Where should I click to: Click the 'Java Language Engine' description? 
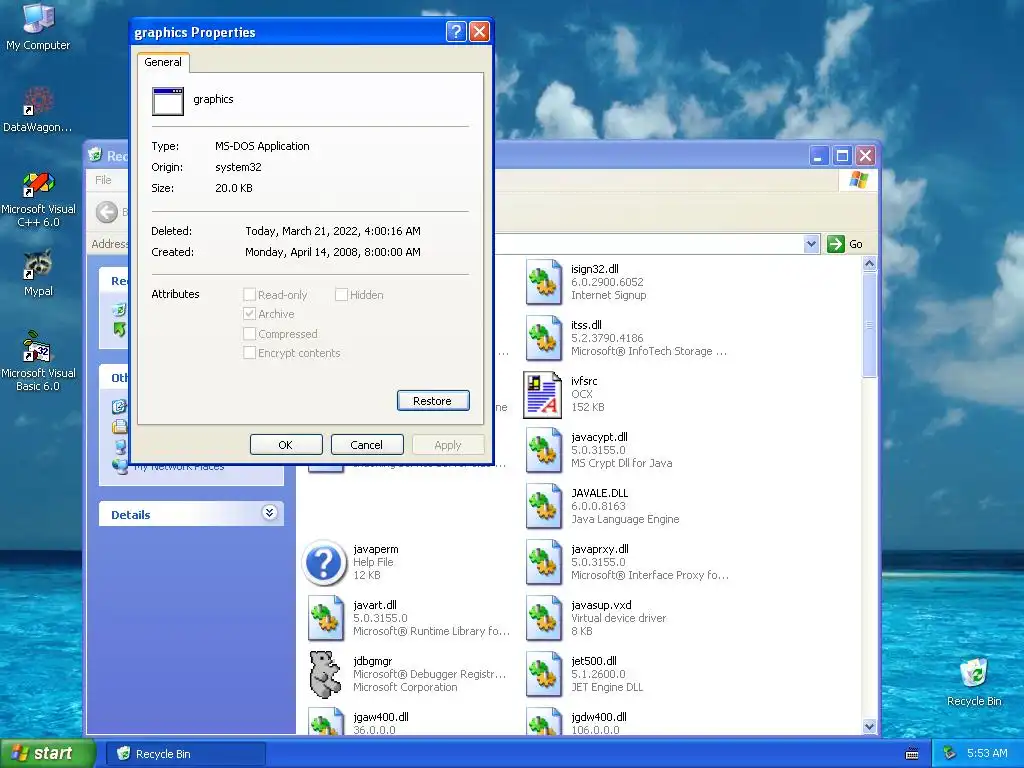[x=625, y=519]
